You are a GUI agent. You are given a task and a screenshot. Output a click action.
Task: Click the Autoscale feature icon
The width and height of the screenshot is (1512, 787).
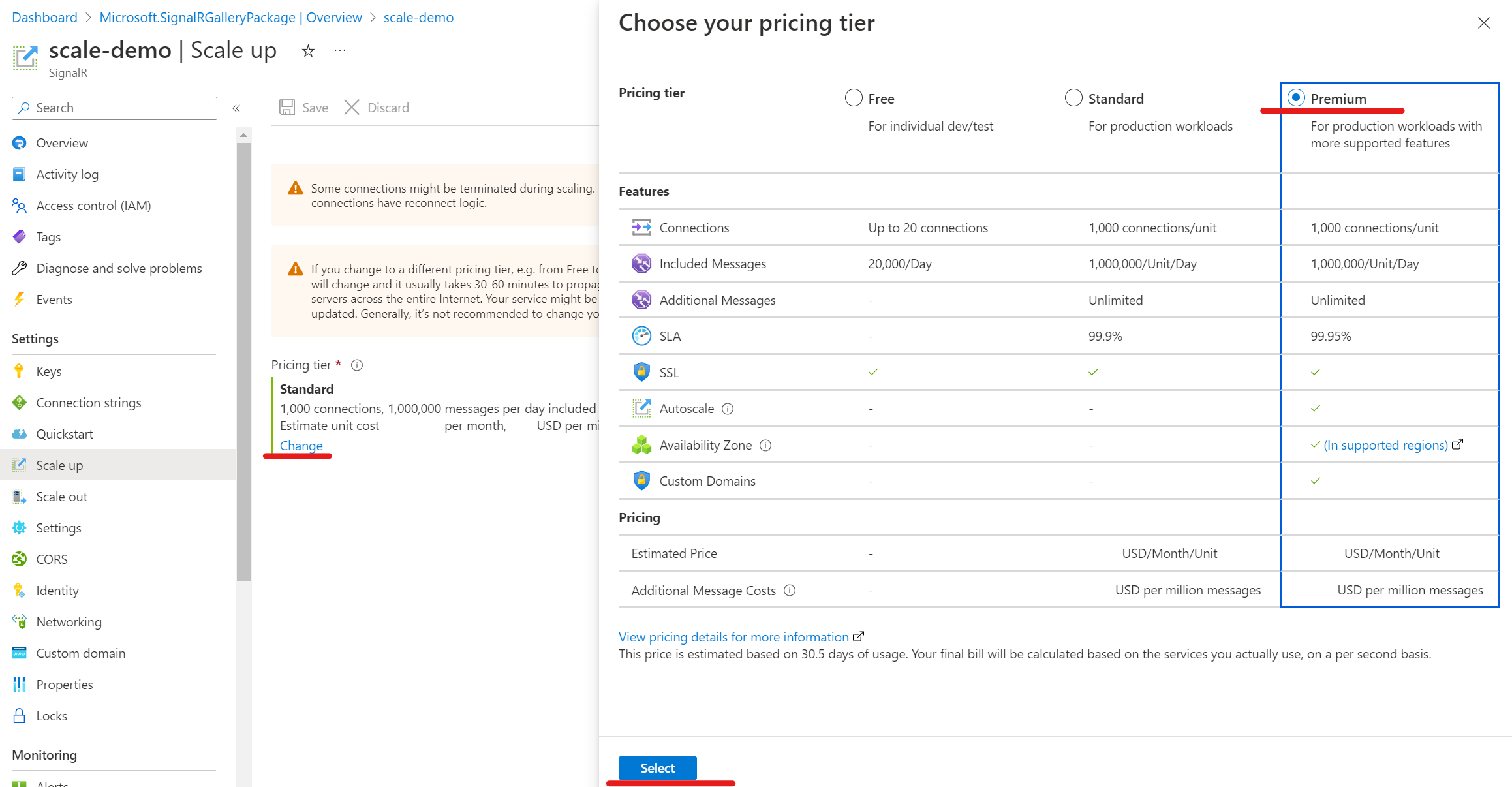(x=639, y=408)
